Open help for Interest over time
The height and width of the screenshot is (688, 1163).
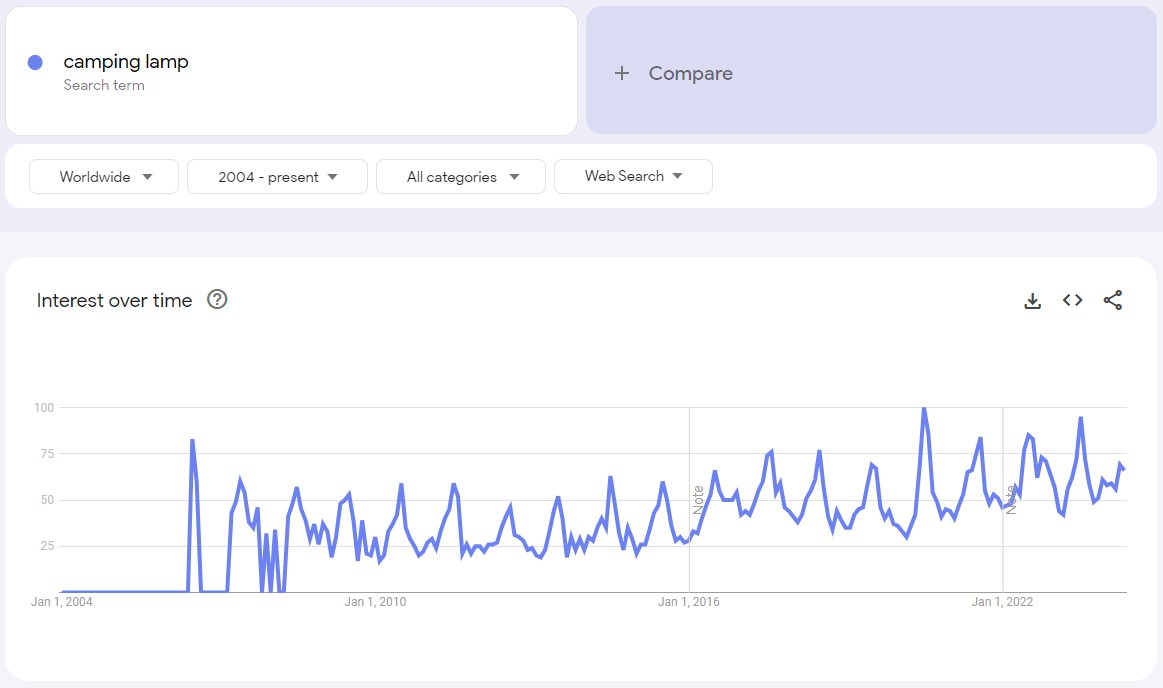[x=217, y=299]
